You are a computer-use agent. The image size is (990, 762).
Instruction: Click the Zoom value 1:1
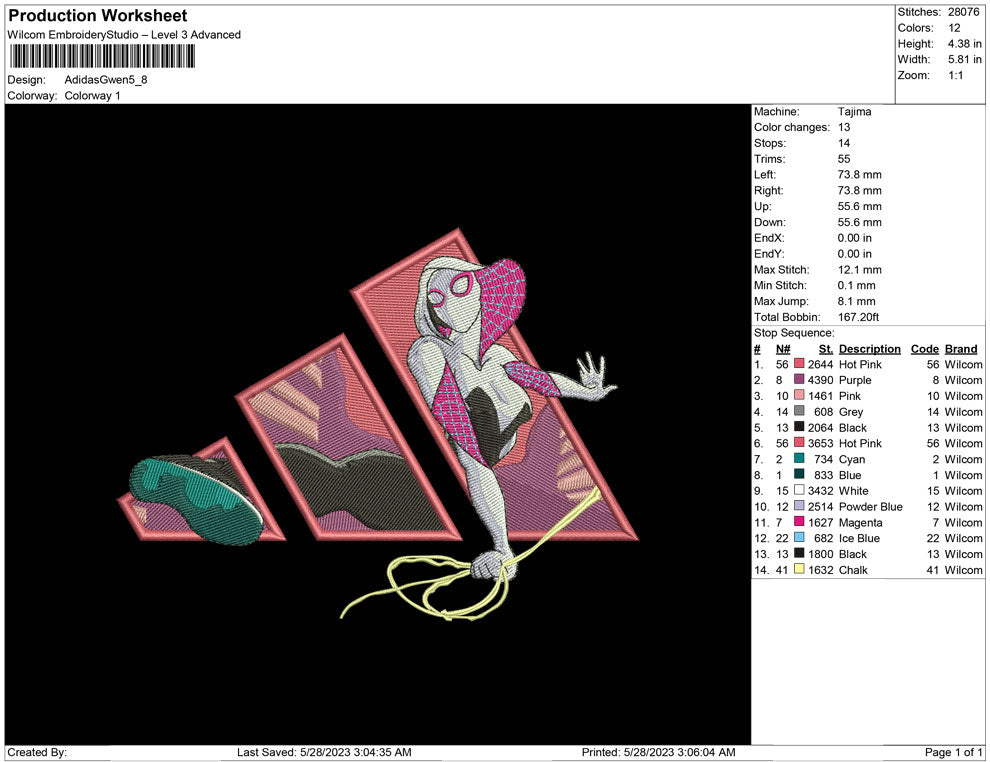pyautogui.click(x=955, y=75)
